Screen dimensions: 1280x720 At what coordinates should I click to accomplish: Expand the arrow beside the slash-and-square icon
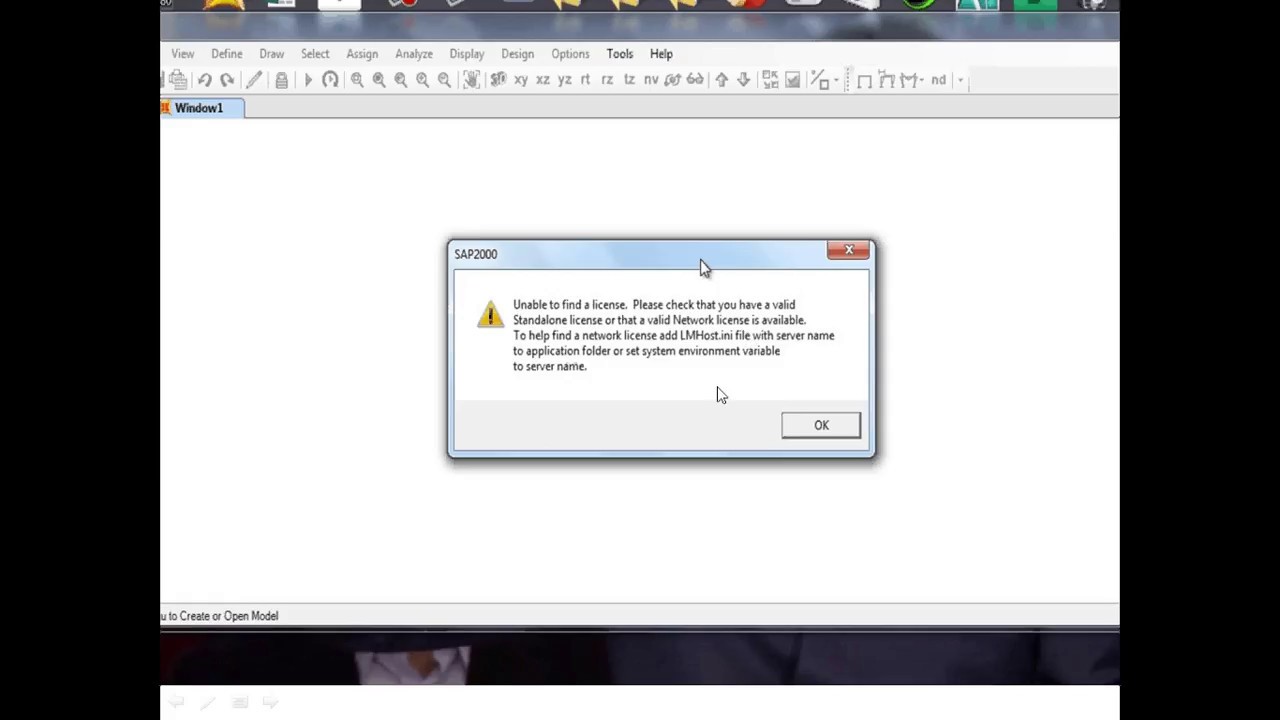[836, 81]
